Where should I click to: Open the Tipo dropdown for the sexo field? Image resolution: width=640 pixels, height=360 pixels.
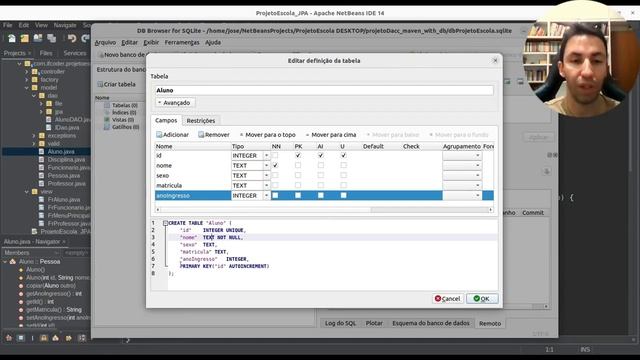tap(267, 176)
